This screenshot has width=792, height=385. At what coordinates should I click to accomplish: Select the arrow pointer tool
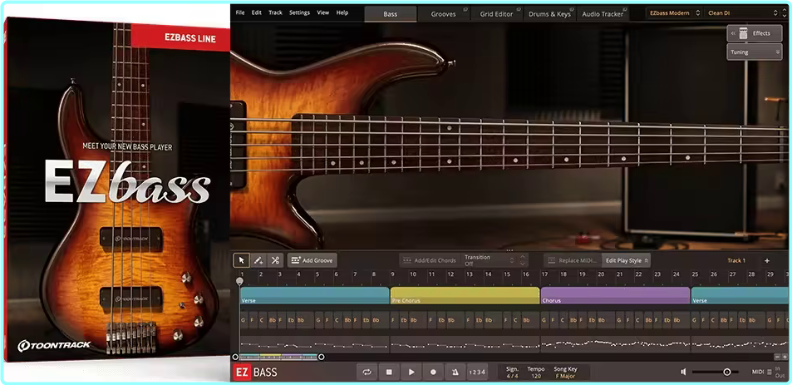point(241,260)
